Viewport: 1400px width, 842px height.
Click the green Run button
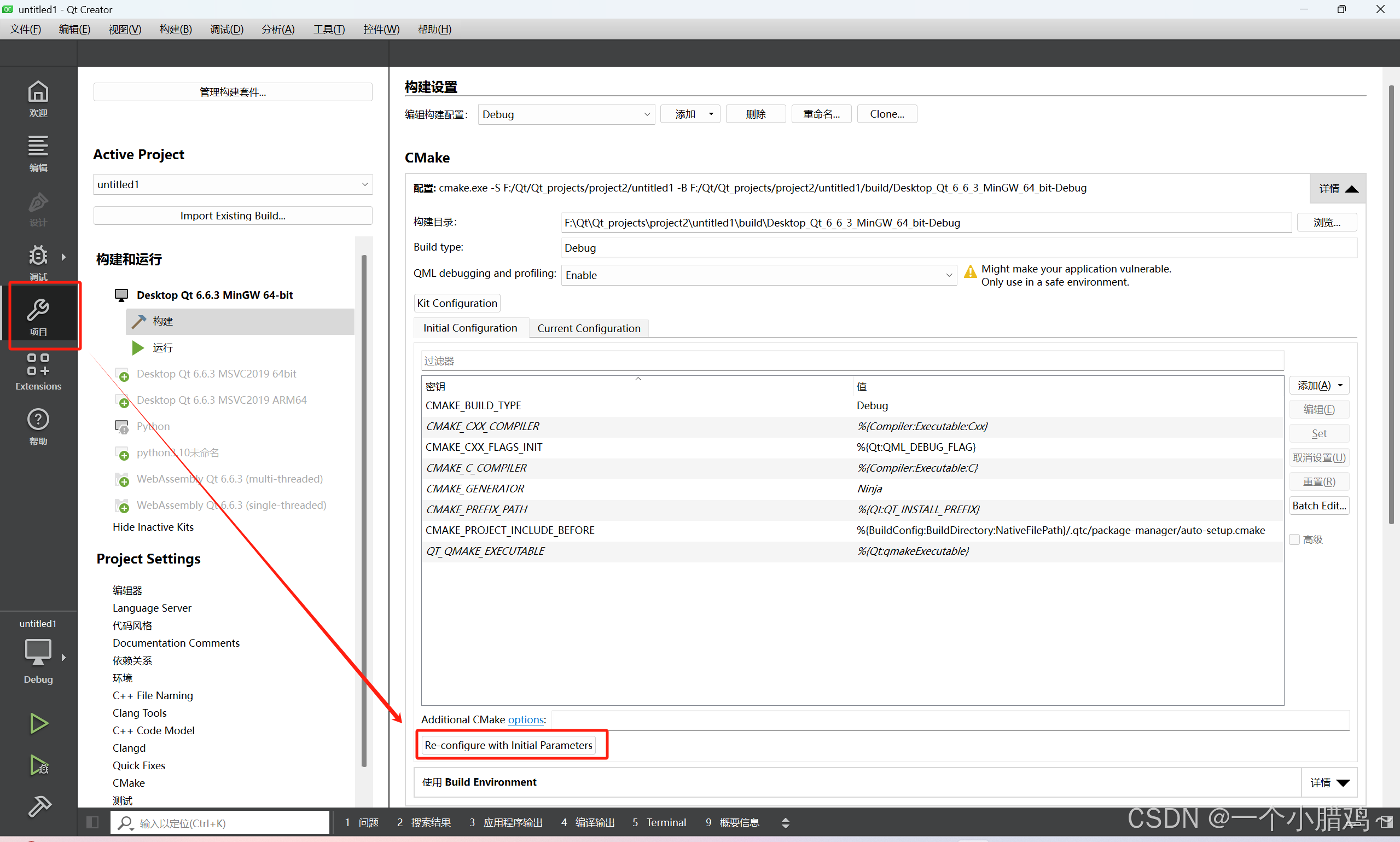click(x=39, y=723)
